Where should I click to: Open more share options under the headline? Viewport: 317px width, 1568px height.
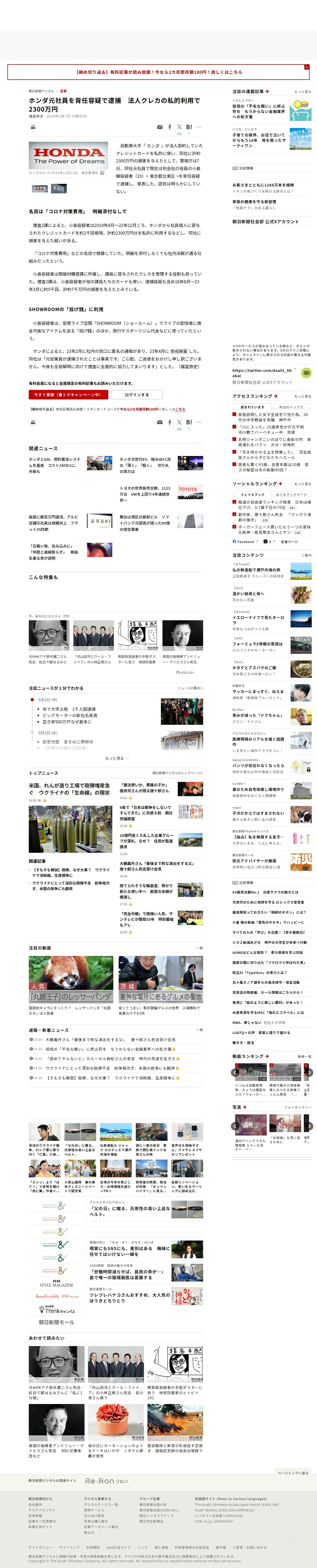point(198,127)
